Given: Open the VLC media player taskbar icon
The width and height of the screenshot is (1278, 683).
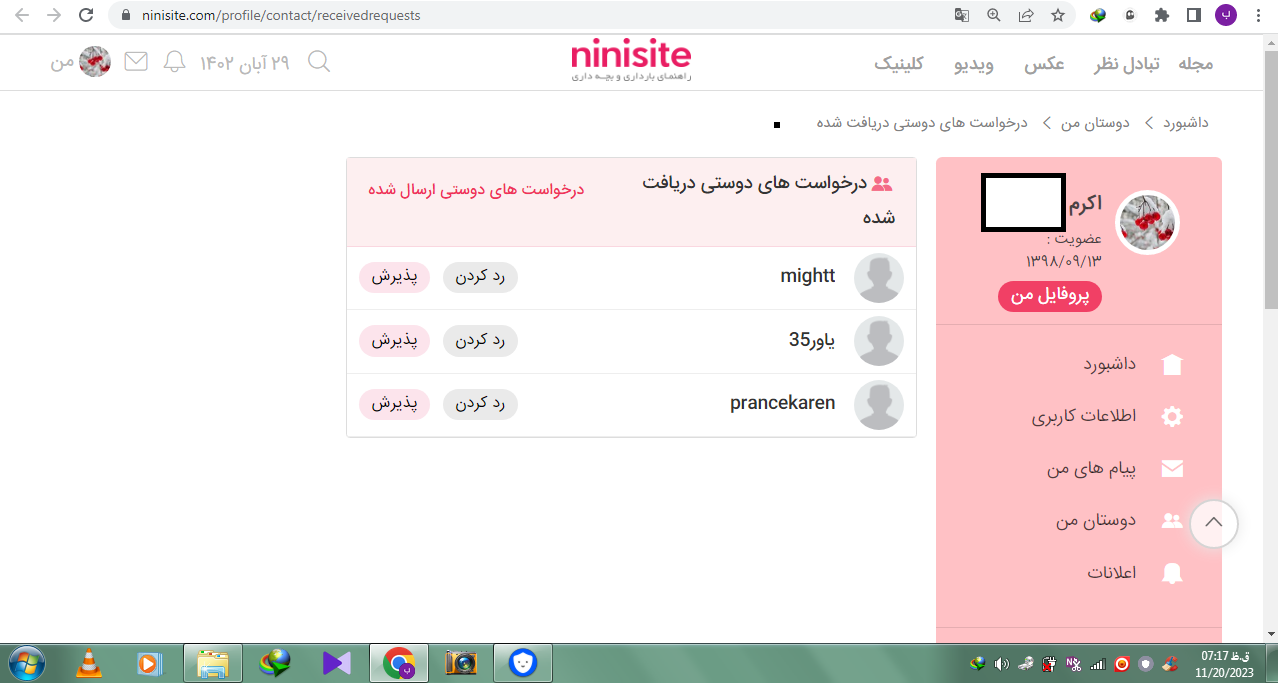Looking at the screenshot, I should point(89,662).
